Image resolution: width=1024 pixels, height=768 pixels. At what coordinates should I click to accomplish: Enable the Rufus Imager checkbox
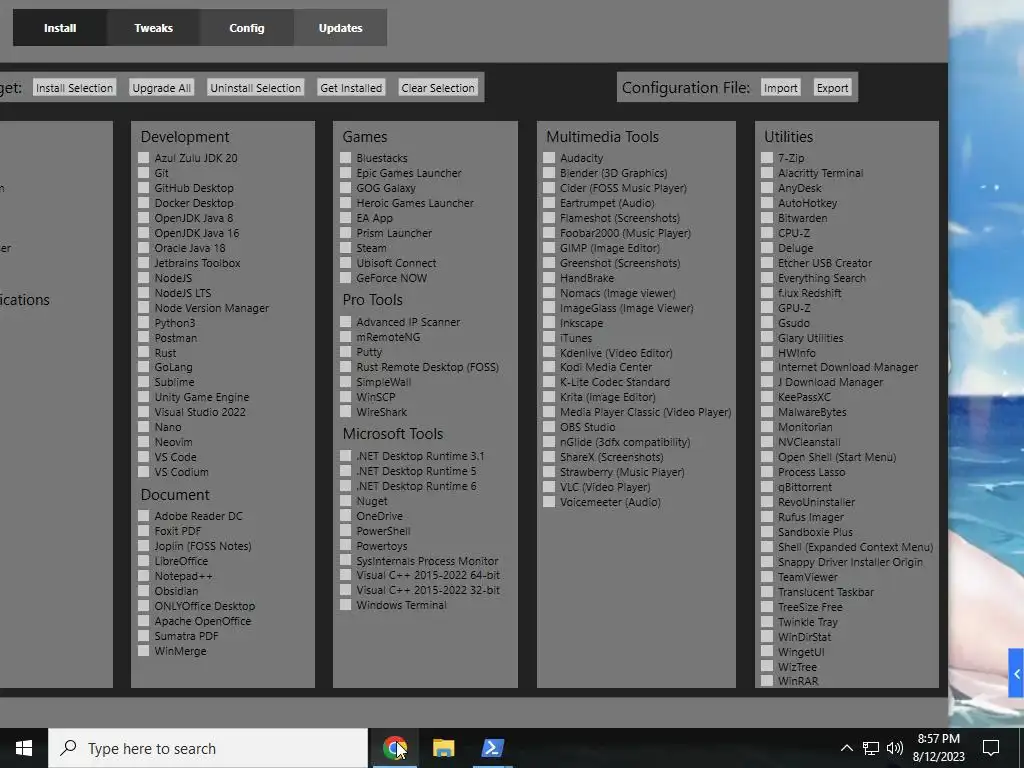[x=767, y=517]
